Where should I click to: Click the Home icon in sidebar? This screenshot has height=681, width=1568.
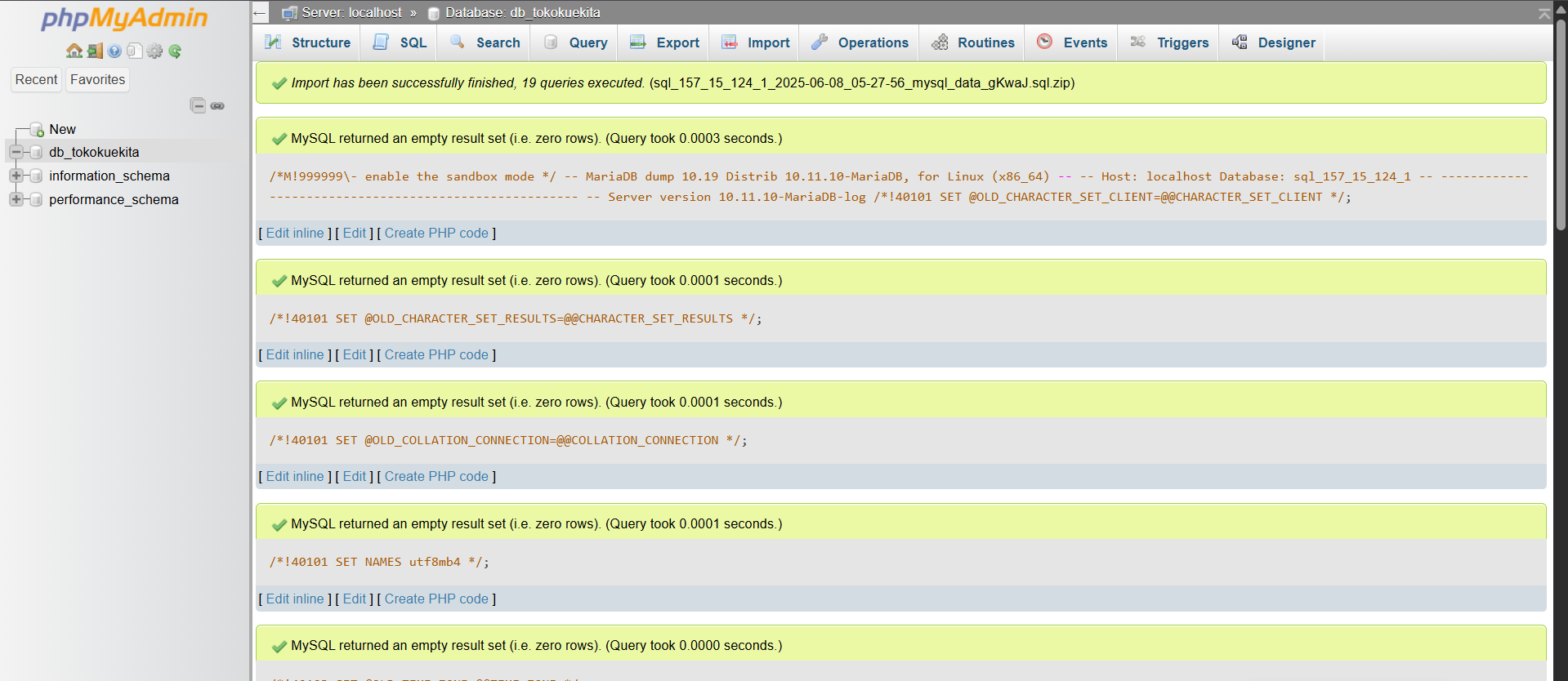click(x=74, y=51)
